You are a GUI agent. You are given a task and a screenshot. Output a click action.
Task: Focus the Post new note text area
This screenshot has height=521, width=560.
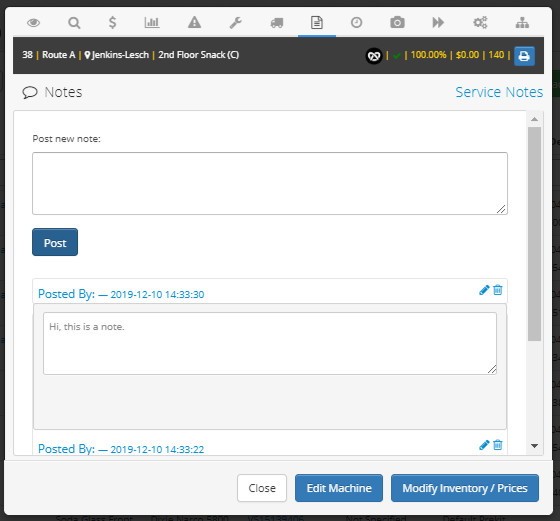click(270, 184)
